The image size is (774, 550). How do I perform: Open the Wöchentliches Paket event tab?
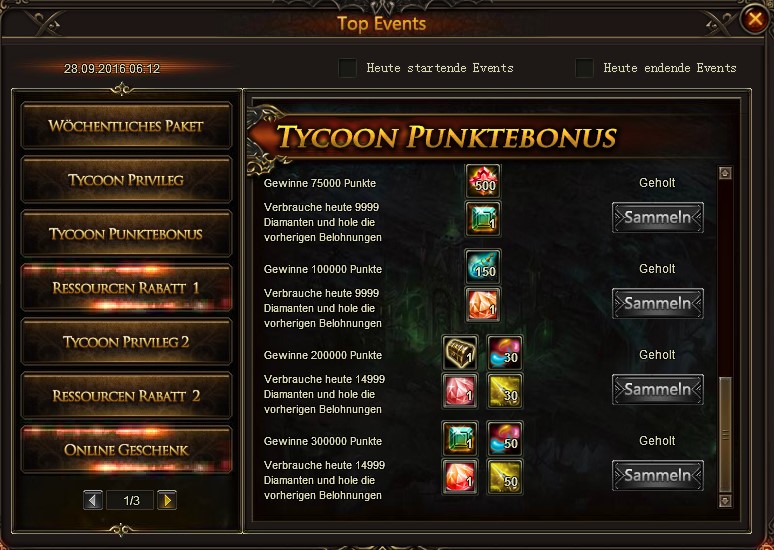[x=126, y=126]
